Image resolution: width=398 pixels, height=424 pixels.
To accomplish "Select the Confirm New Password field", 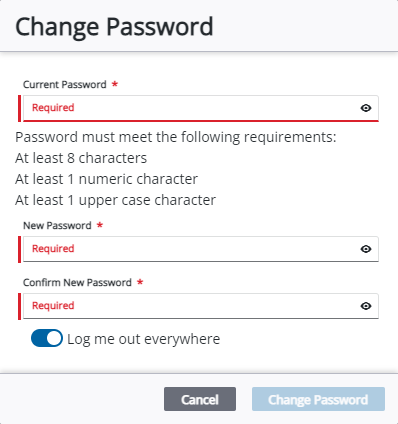I will coord(201,306).
